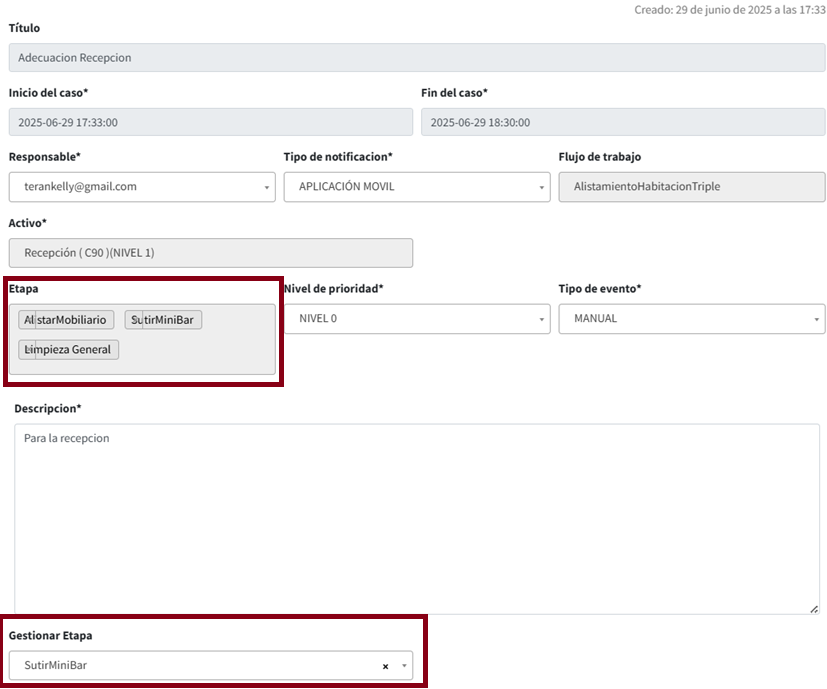The height and width of the screenshot is (689, 827).
Task: Click the Gestionar Etapa dropdown arrow
Action: [x=403, y=666]
